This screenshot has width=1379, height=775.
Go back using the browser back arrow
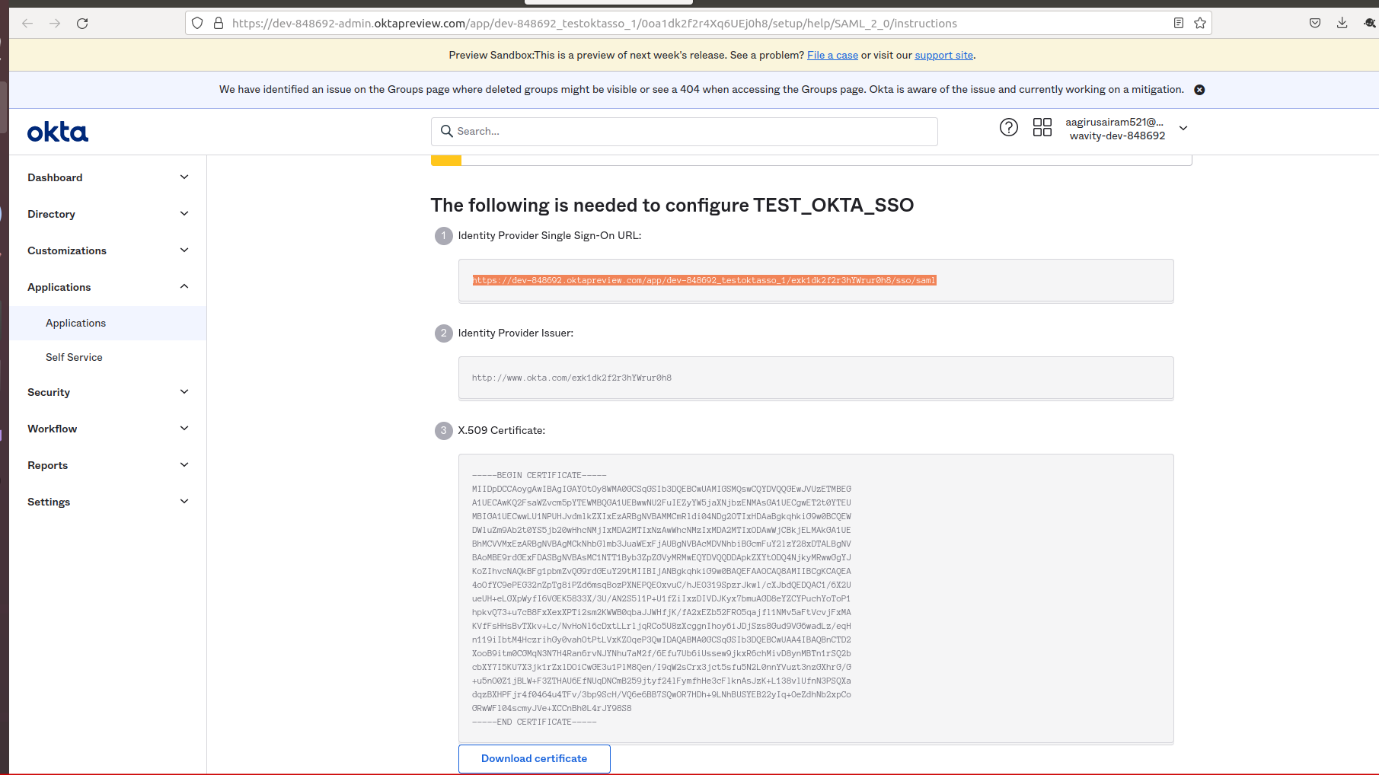coord(27,23)
